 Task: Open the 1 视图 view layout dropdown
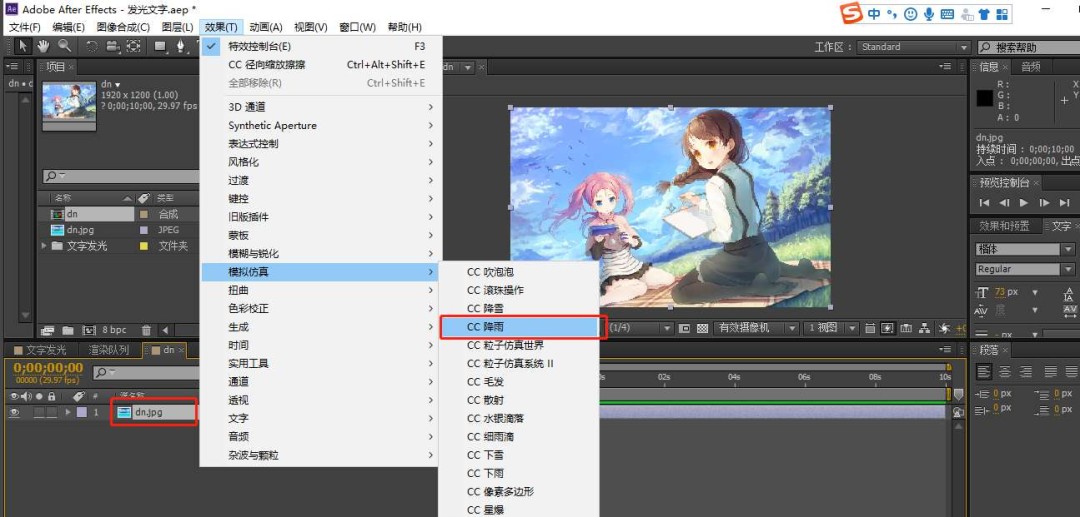[831, 328]
